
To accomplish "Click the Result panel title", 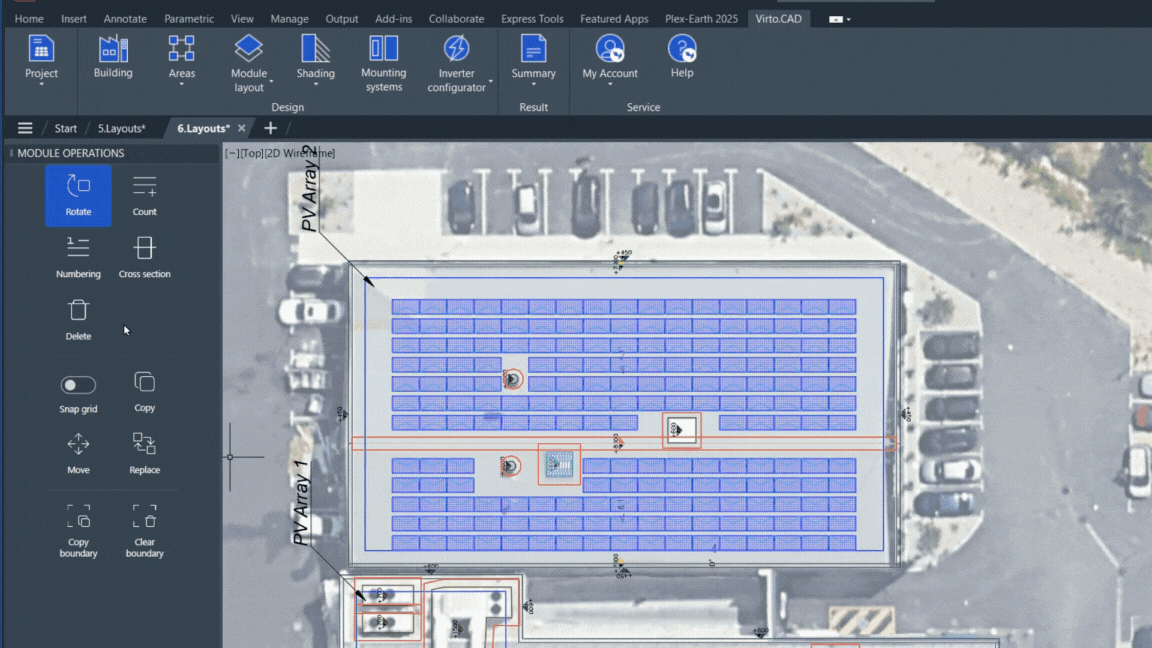I will 533,107.
